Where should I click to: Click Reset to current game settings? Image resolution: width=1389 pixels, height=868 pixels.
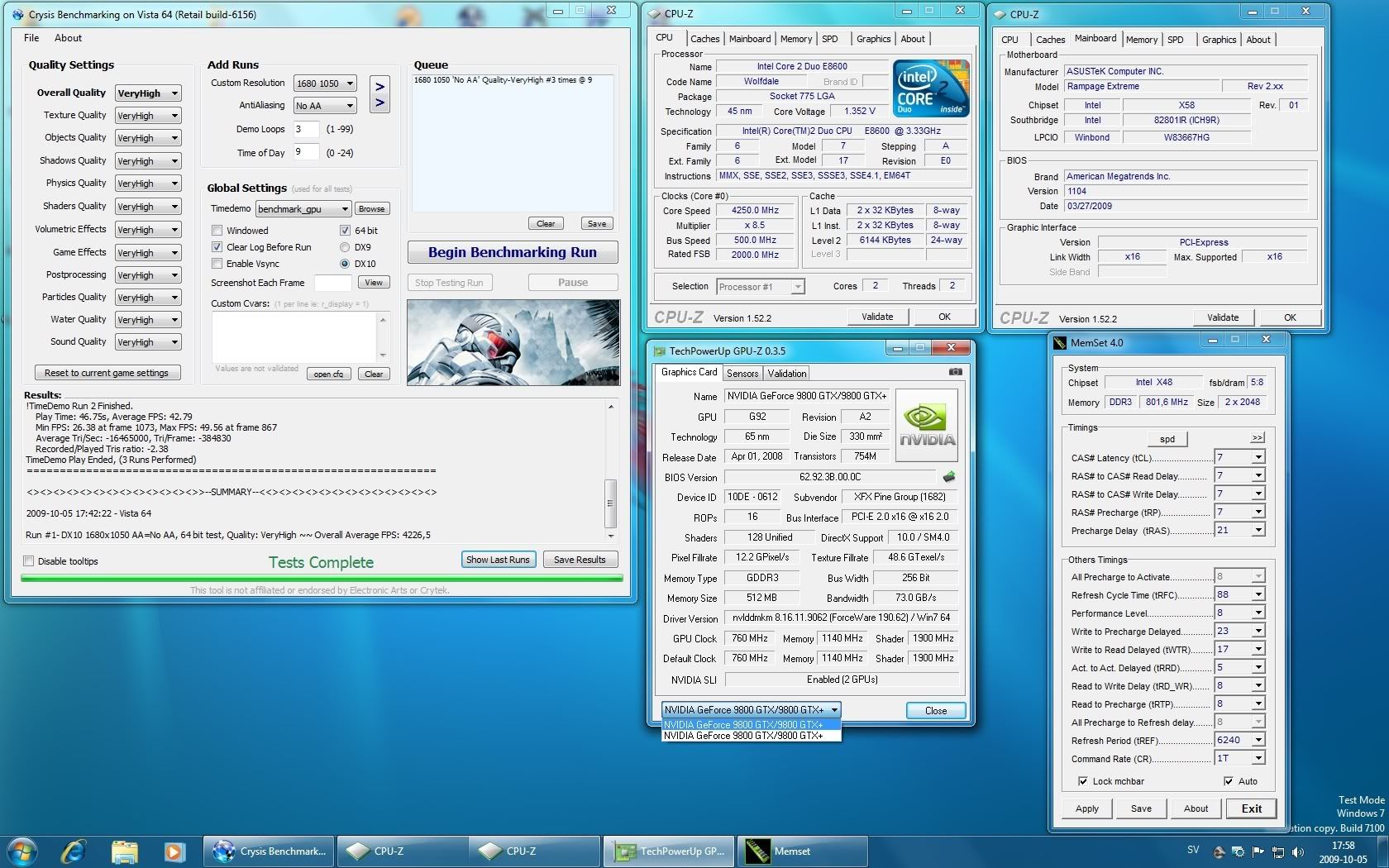pos(107,373)
